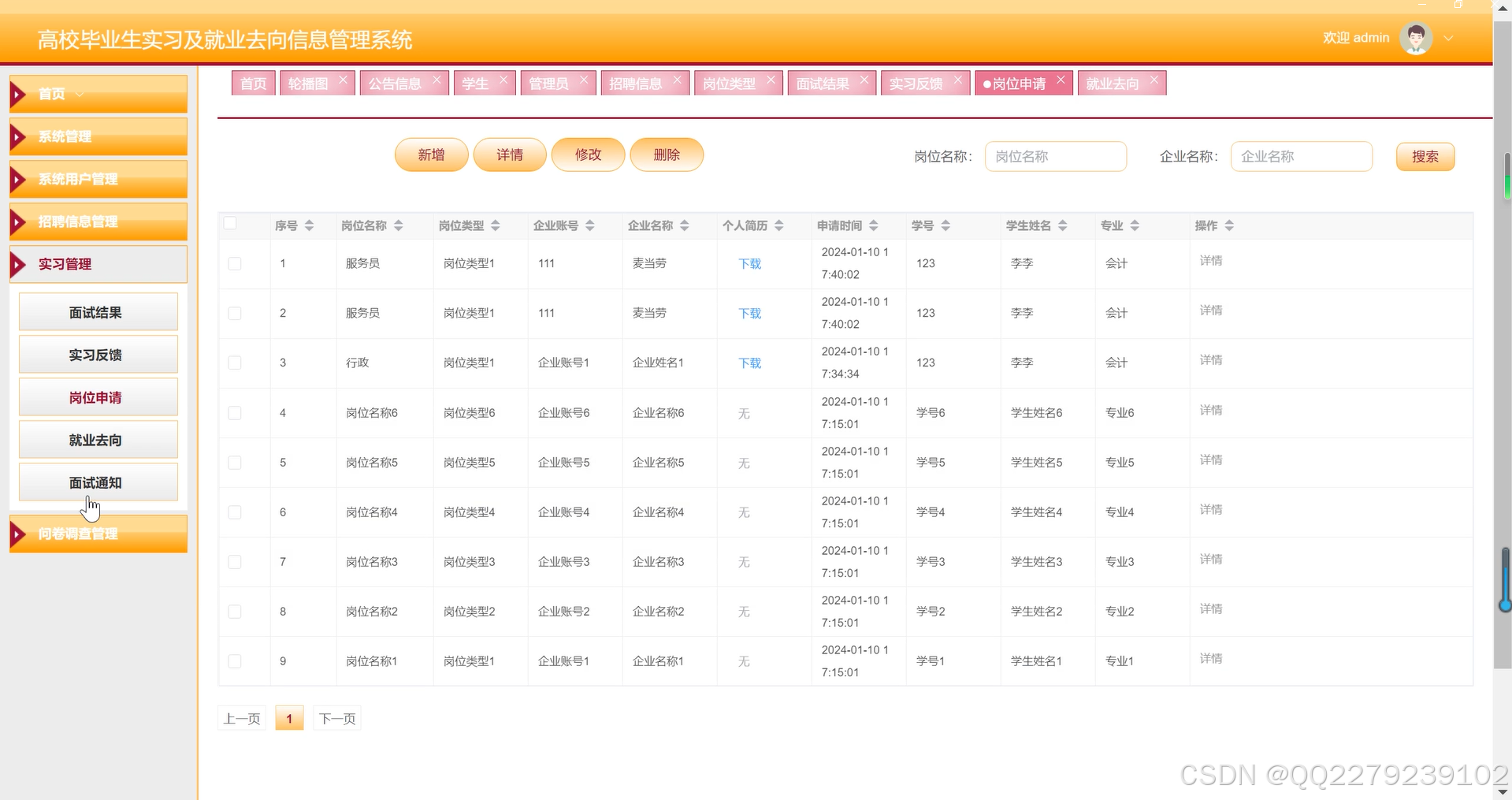1512x800 pixels.
Task: Sort table by the 专业 column icon
Action: coord(1135,225)
